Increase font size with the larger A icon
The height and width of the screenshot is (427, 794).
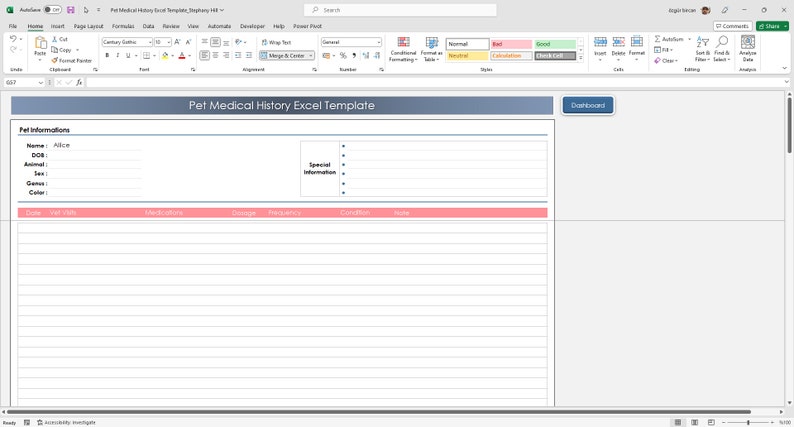177,42
